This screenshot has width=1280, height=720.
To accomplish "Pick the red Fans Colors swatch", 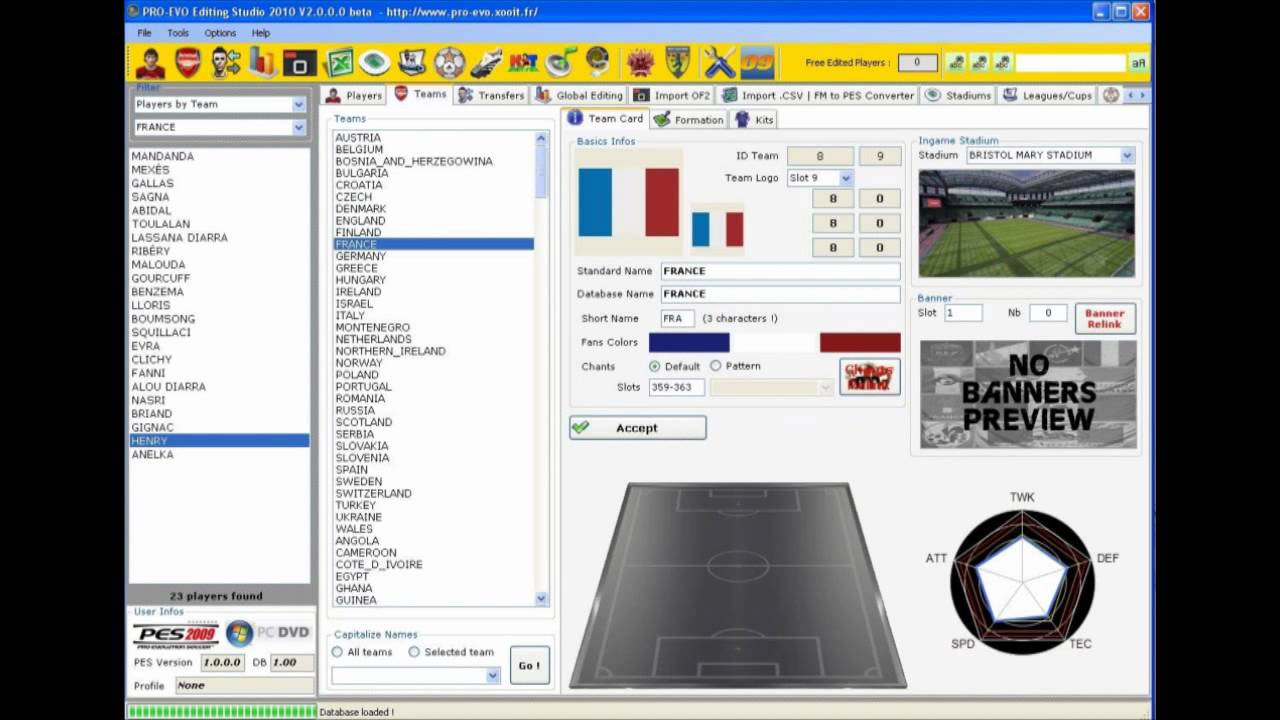I will point(860,342).
